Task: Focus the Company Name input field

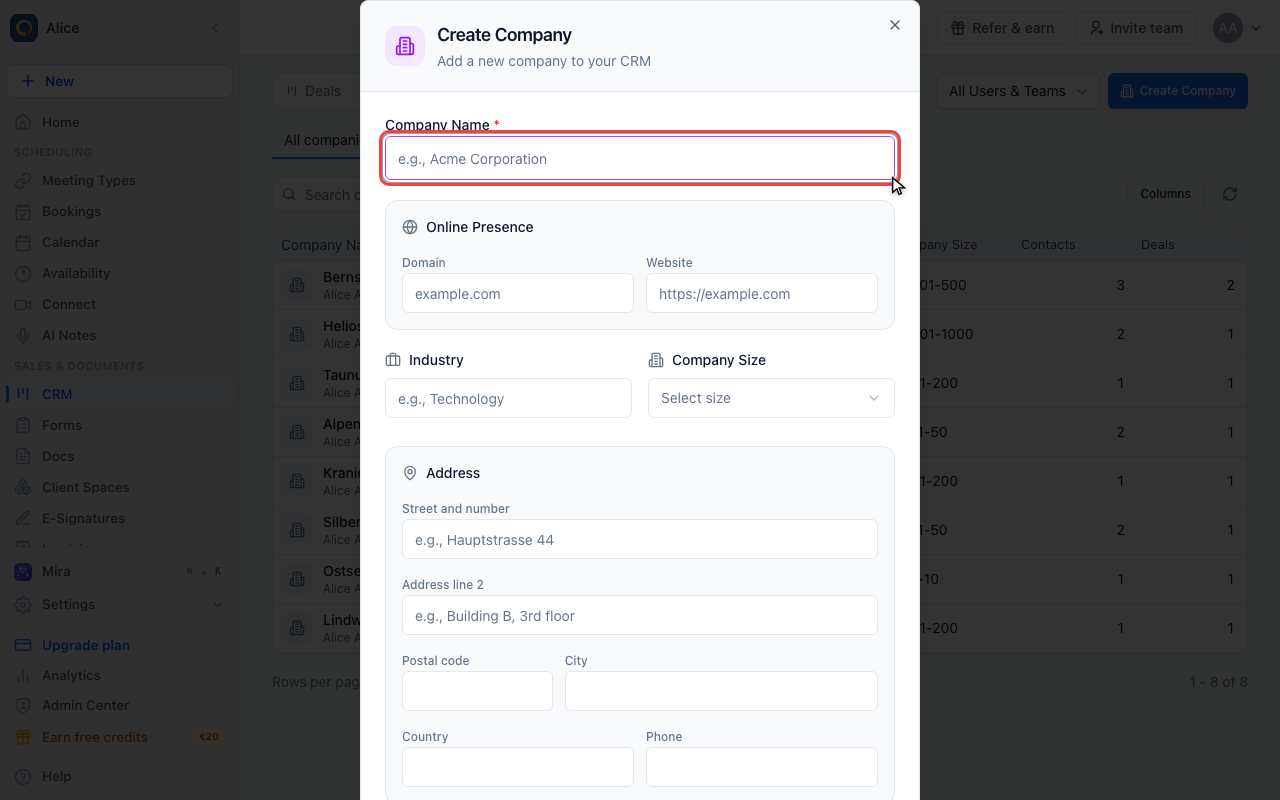Action: tap(640, 159)
